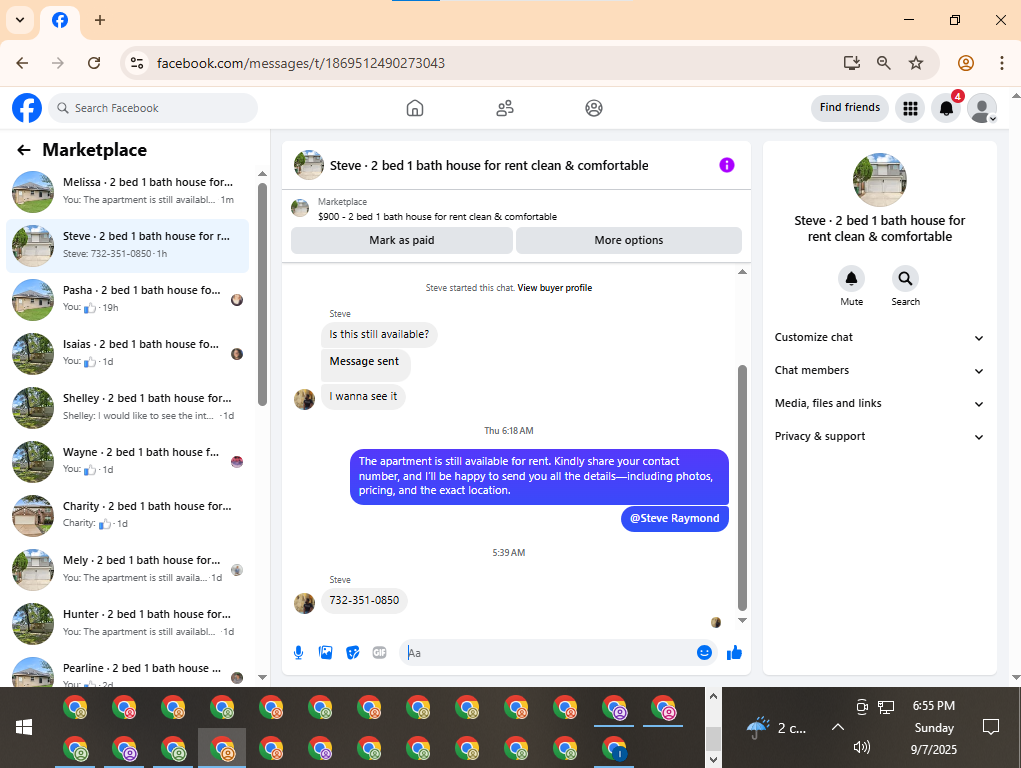Open conversation information purple icon
Screen dimensions: 1021x768
(x=727, y=165)
